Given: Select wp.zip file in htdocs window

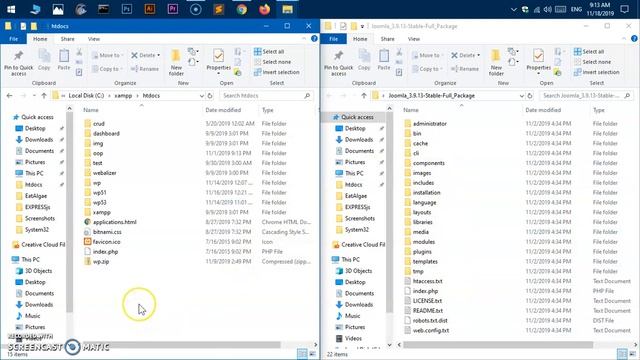Looking at the screenshot, I should (x=101, y=262).
